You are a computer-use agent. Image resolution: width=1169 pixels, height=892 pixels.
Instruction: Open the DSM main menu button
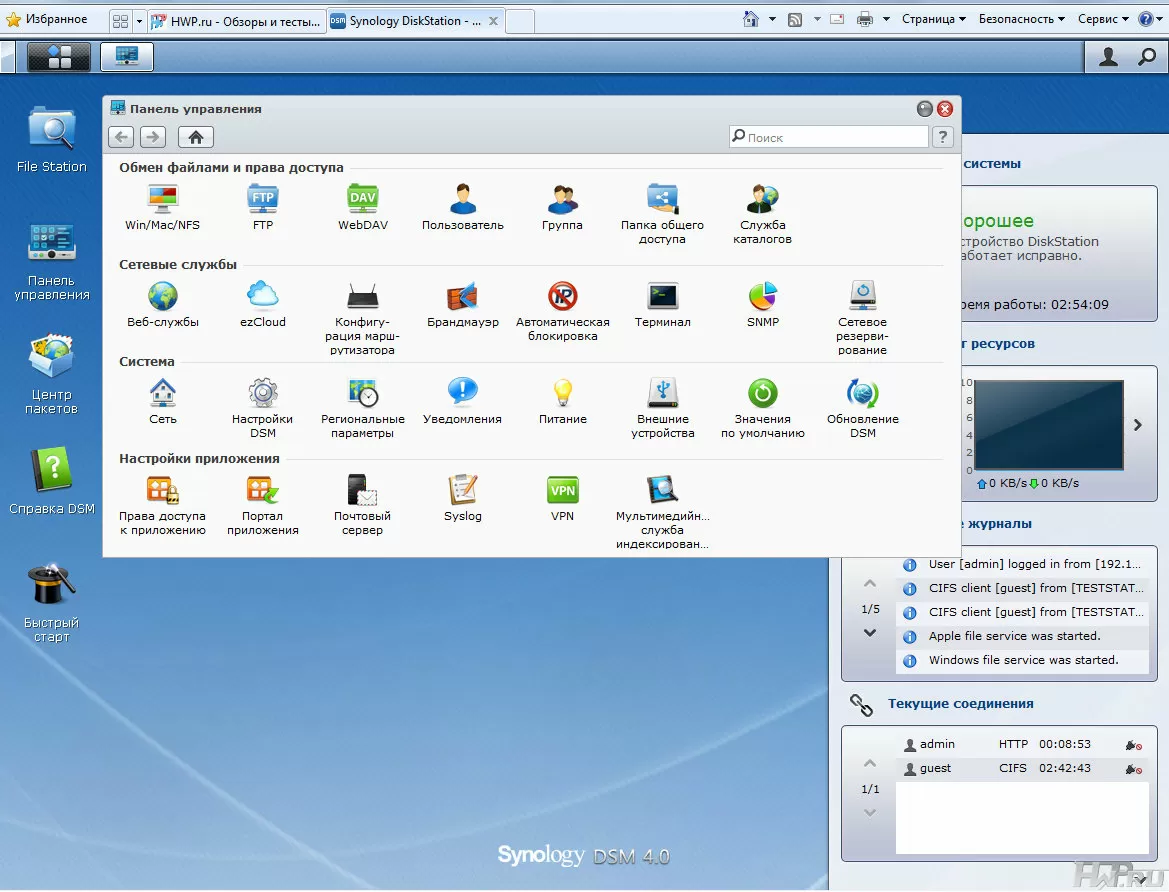coord(59,57)
